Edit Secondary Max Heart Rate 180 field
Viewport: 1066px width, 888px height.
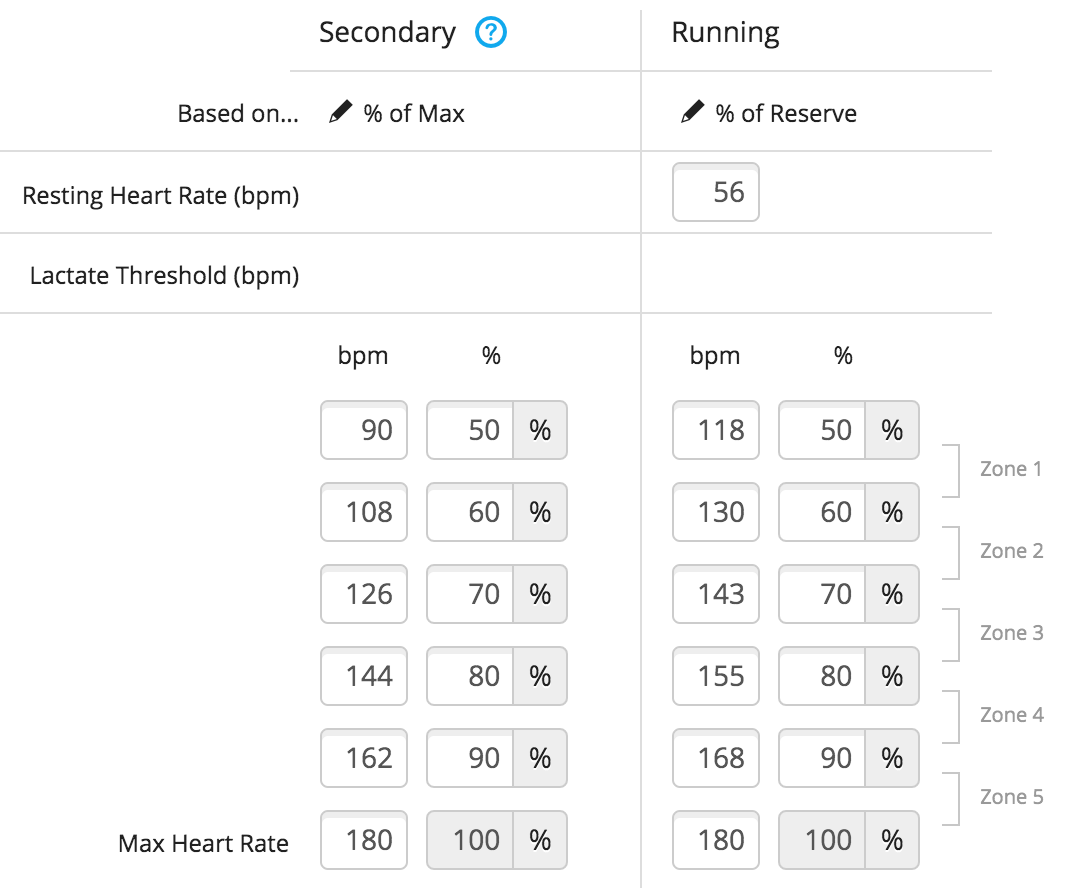[x=364, y=840]
